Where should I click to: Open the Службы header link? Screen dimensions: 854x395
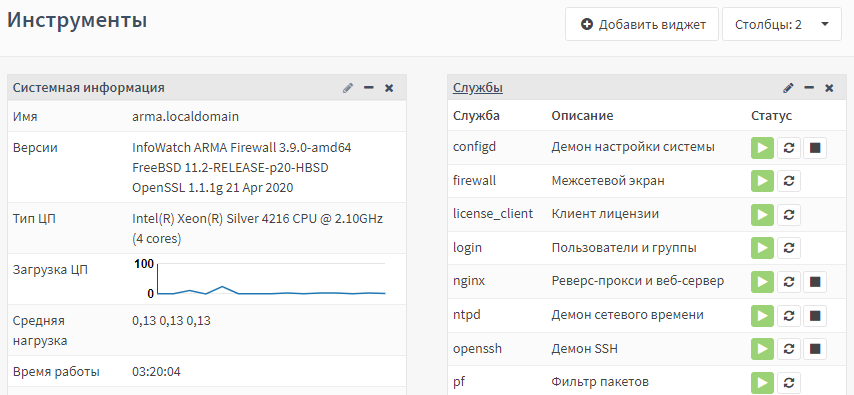tap(478, 88)
